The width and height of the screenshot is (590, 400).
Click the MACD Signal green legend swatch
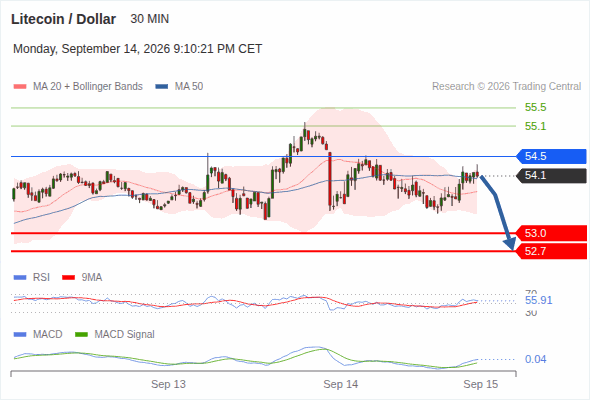point(81,334)
